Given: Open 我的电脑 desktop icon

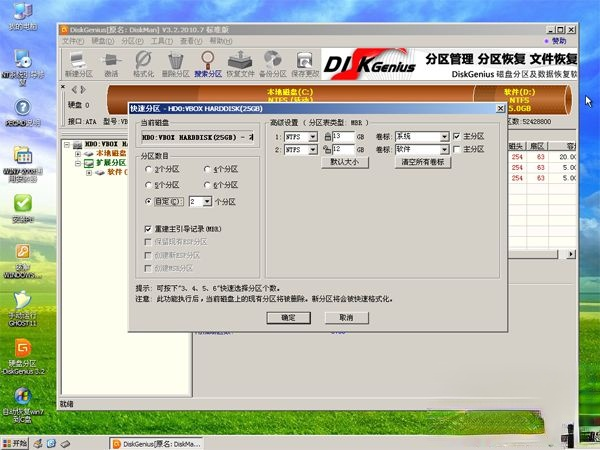Looking at the screenshot, I should point(22,15).
